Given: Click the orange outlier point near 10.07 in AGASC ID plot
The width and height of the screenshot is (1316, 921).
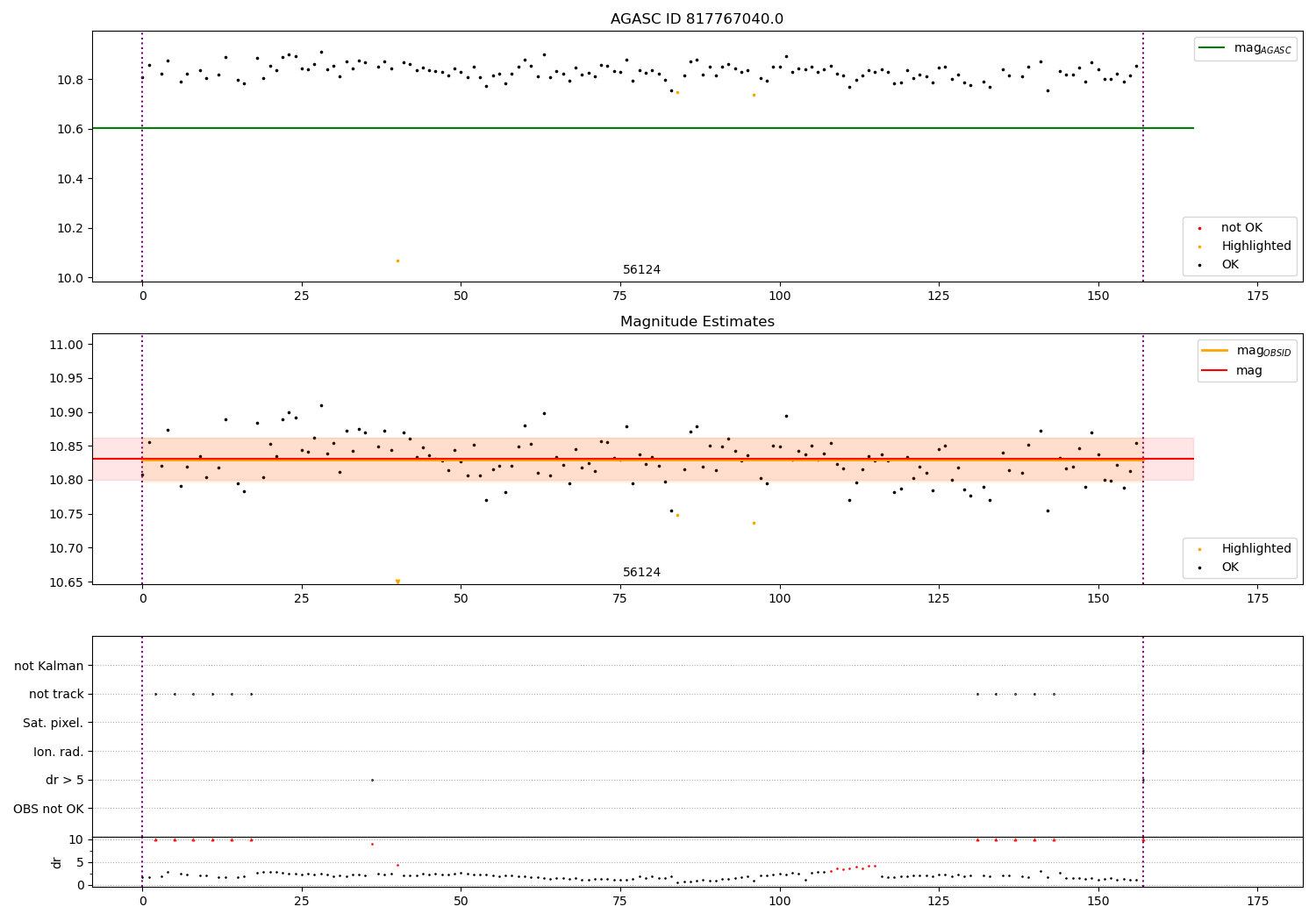Looking at the screenshot, I should click(397, 261).
